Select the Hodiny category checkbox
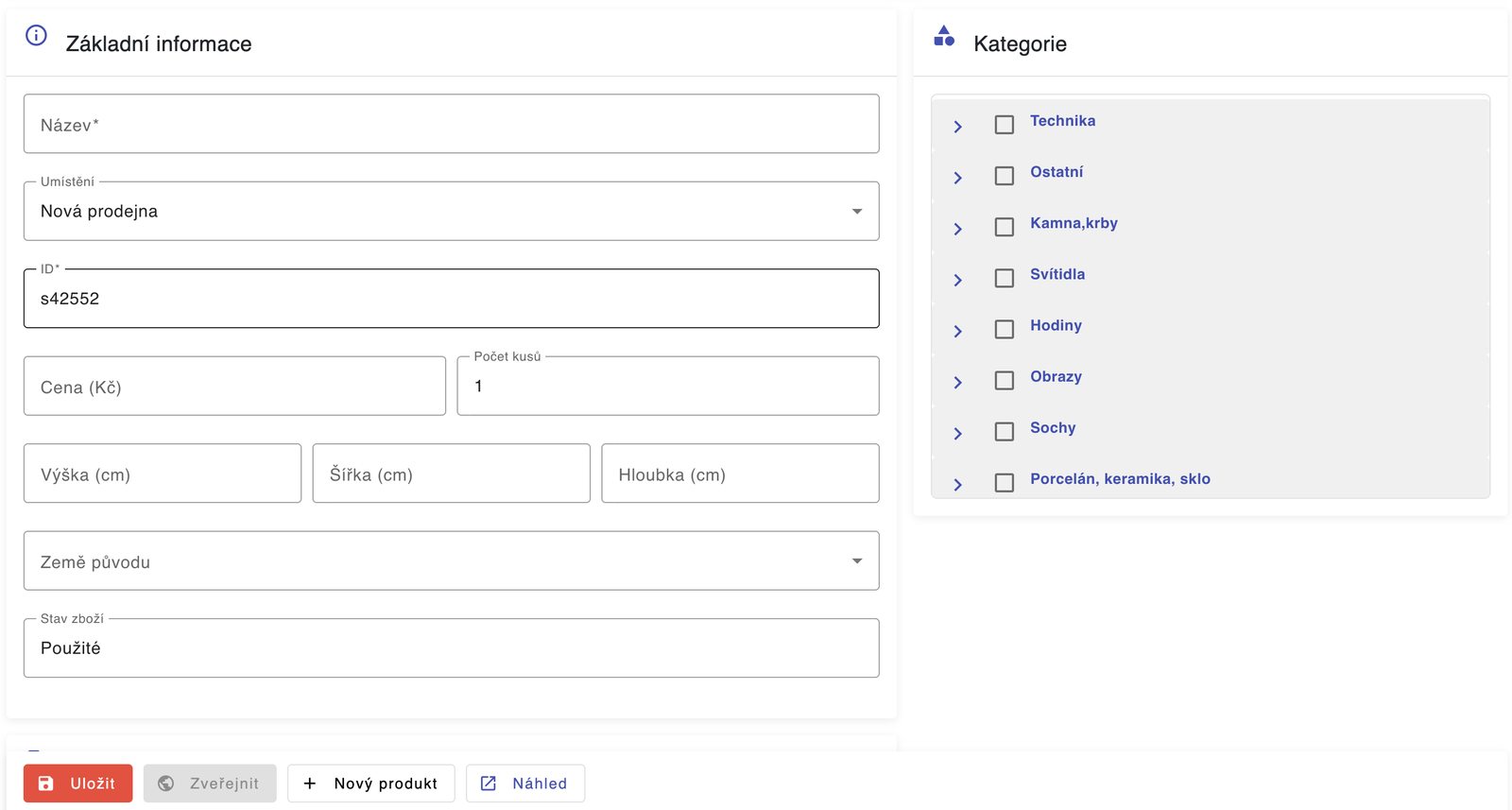The image size is (1512, 810). coord(1005,329)
